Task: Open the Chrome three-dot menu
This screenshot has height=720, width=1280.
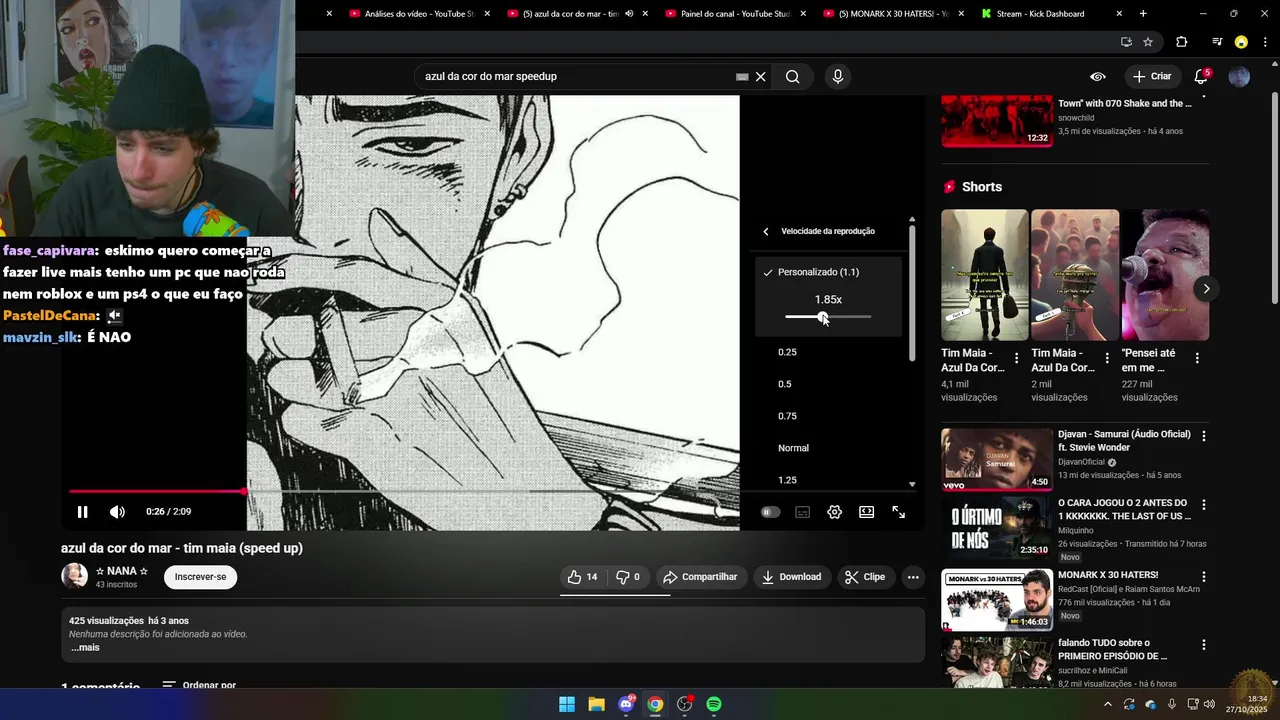Action: [1263, 42]
